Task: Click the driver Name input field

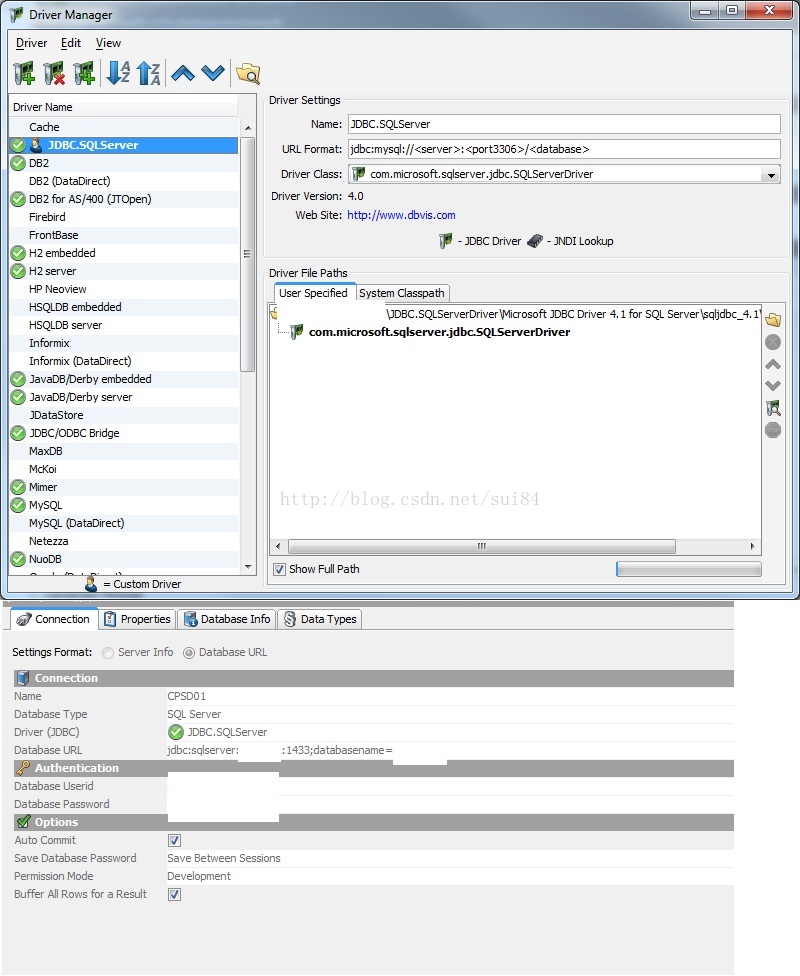Action: point(563,124)
